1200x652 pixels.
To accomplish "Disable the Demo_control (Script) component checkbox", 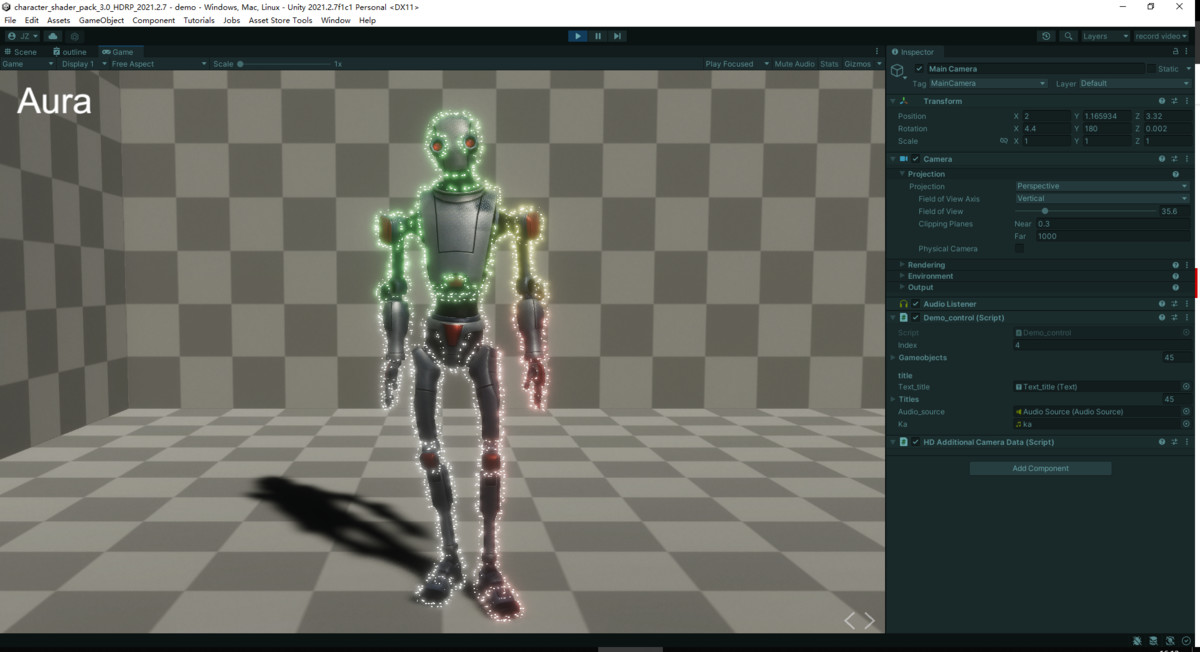I will [914, 317].
